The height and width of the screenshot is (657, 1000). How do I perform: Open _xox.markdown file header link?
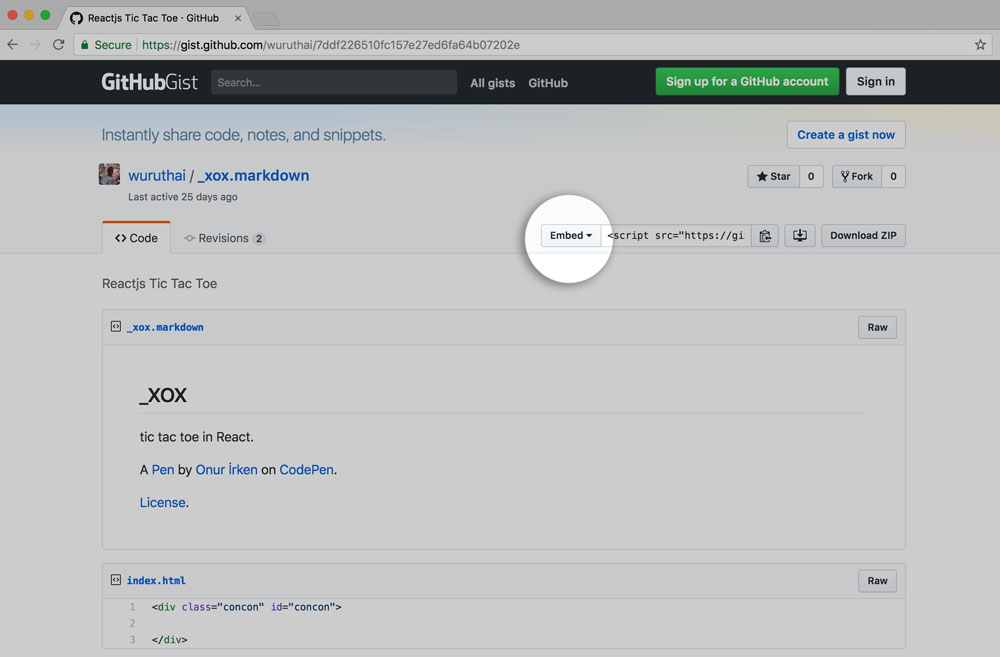click(165, 327)
